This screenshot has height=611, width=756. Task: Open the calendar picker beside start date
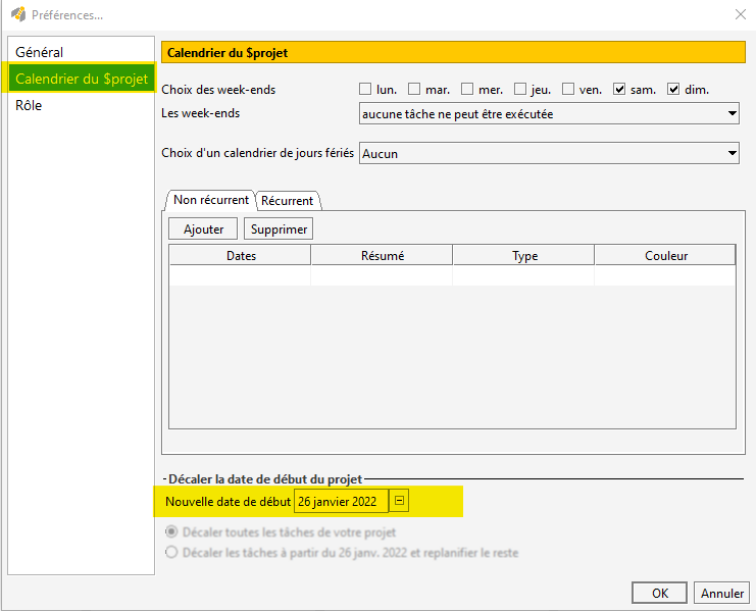click(x=399, y=501)
